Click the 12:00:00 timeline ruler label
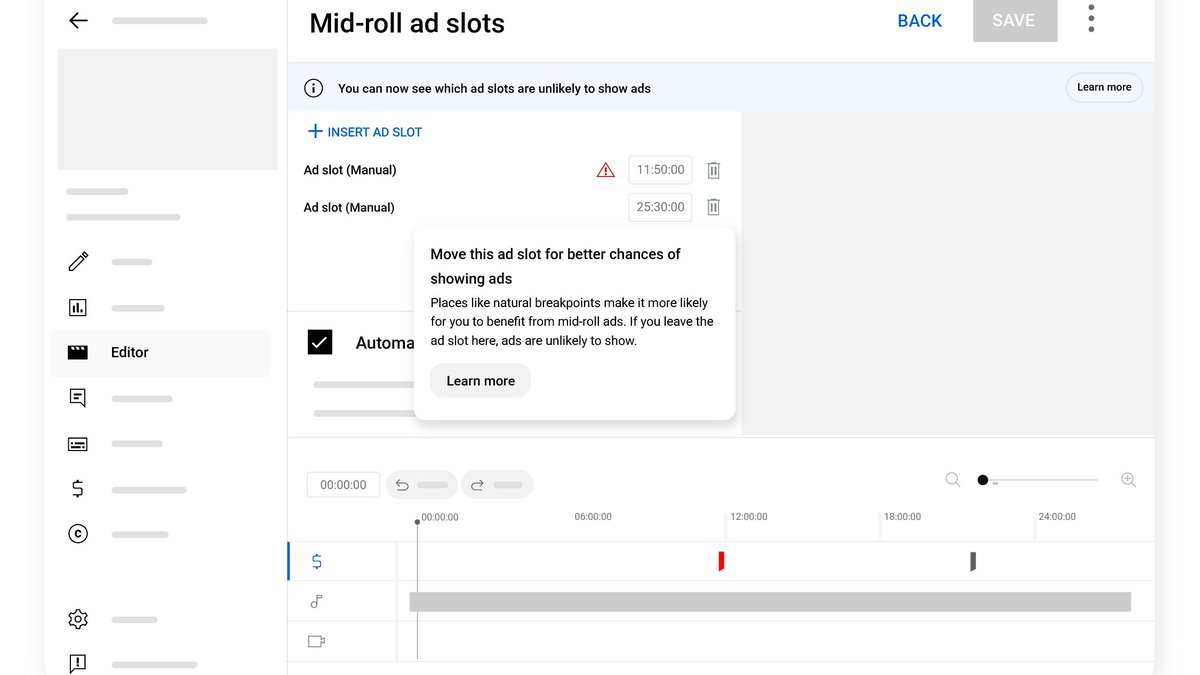 coord(749,517)
